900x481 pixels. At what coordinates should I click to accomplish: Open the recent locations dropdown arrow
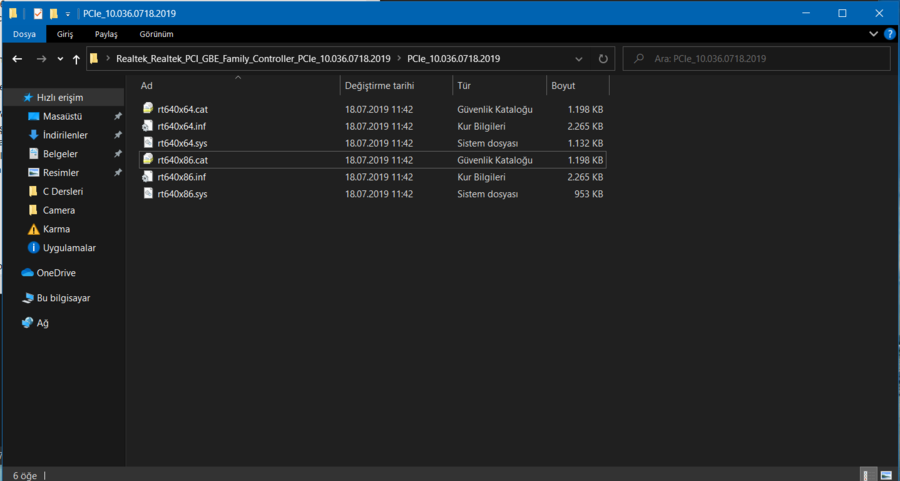pos(59,59)
